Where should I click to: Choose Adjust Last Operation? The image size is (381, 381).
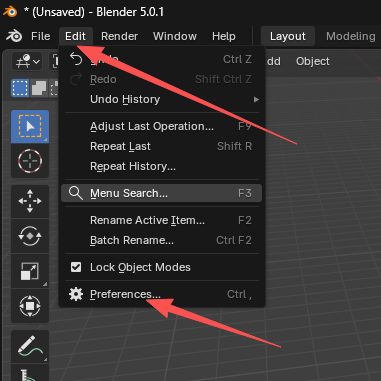[162, 126]
